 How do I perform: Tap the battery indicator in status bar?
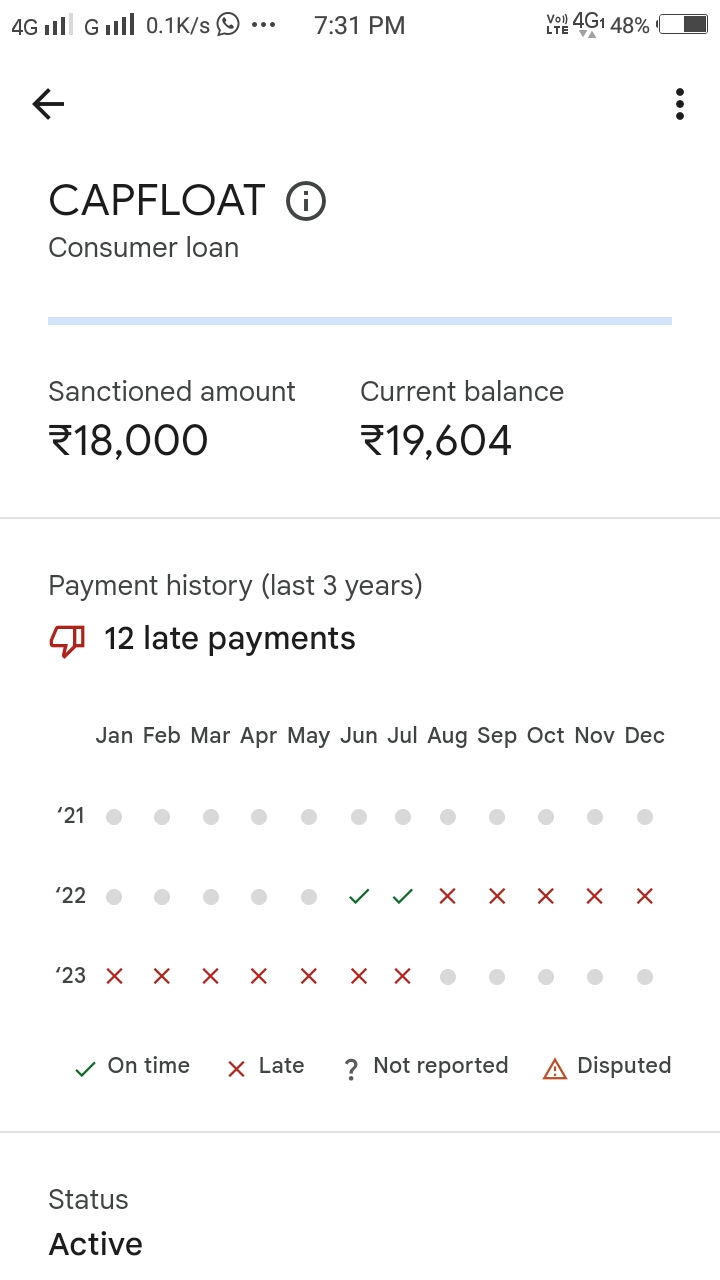pyautogui.click(x=684, y=25)
